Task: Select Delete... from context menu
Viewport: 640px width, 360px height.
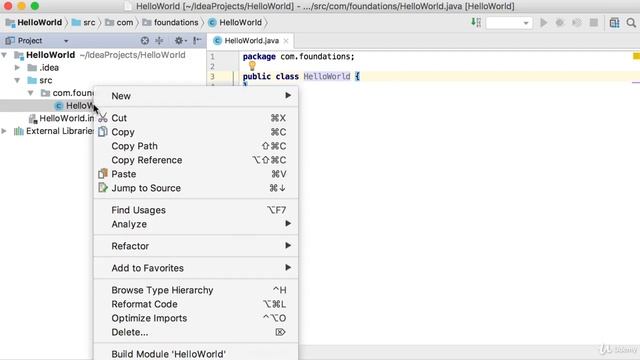Action: (196, 332)
